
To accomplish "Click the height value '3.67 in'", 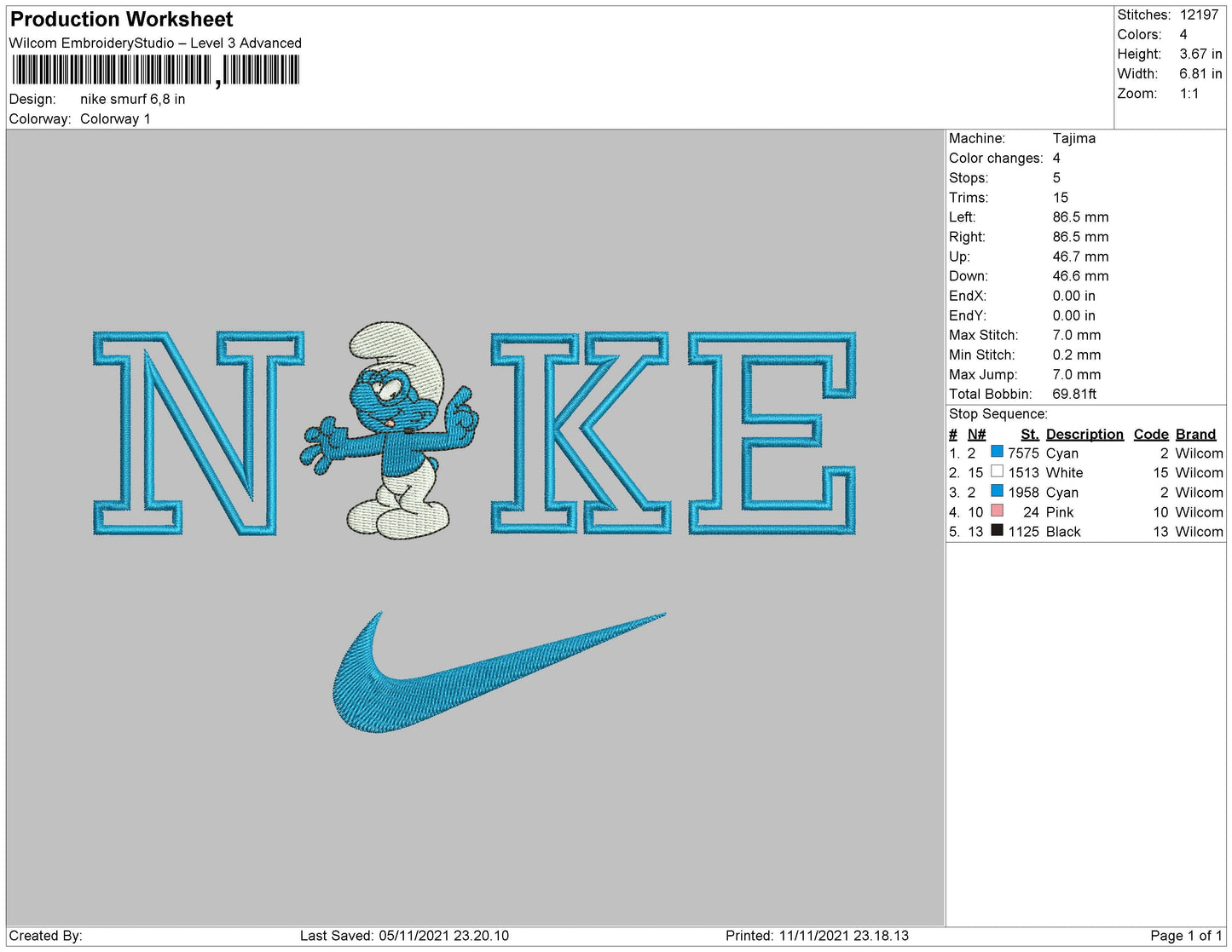I will pyautogui.click(x=1200, y=54).
